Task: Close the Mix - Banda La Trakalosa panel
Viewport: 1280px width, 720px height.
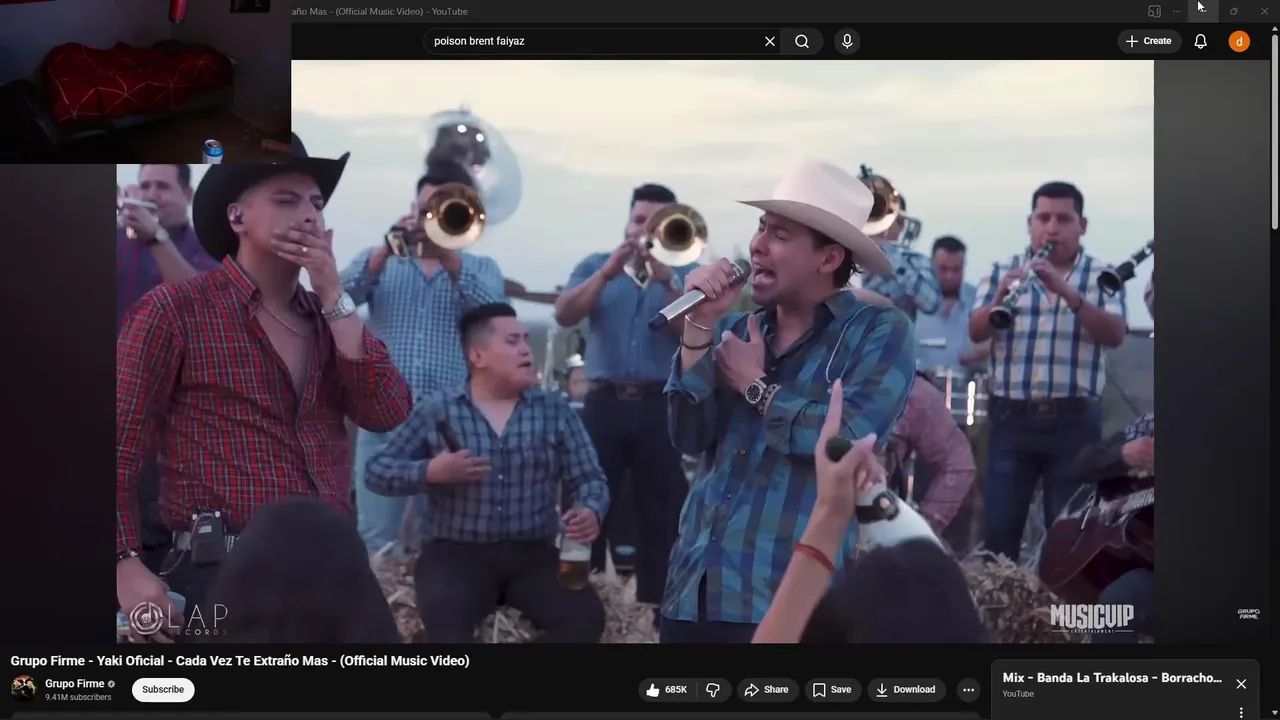Action: click(1241, 684)
